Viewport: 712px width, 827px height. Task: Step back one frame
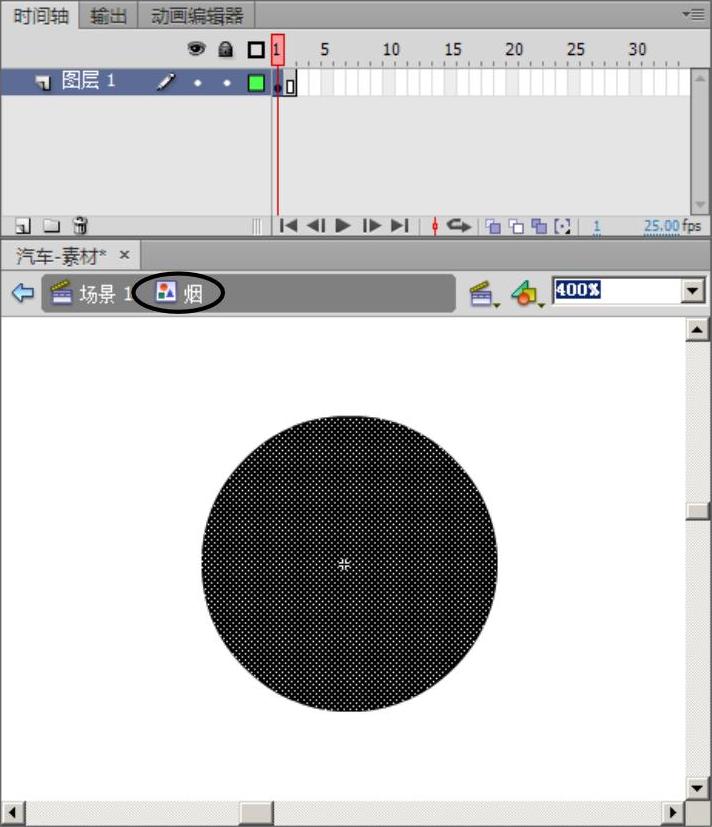[316, 226]
